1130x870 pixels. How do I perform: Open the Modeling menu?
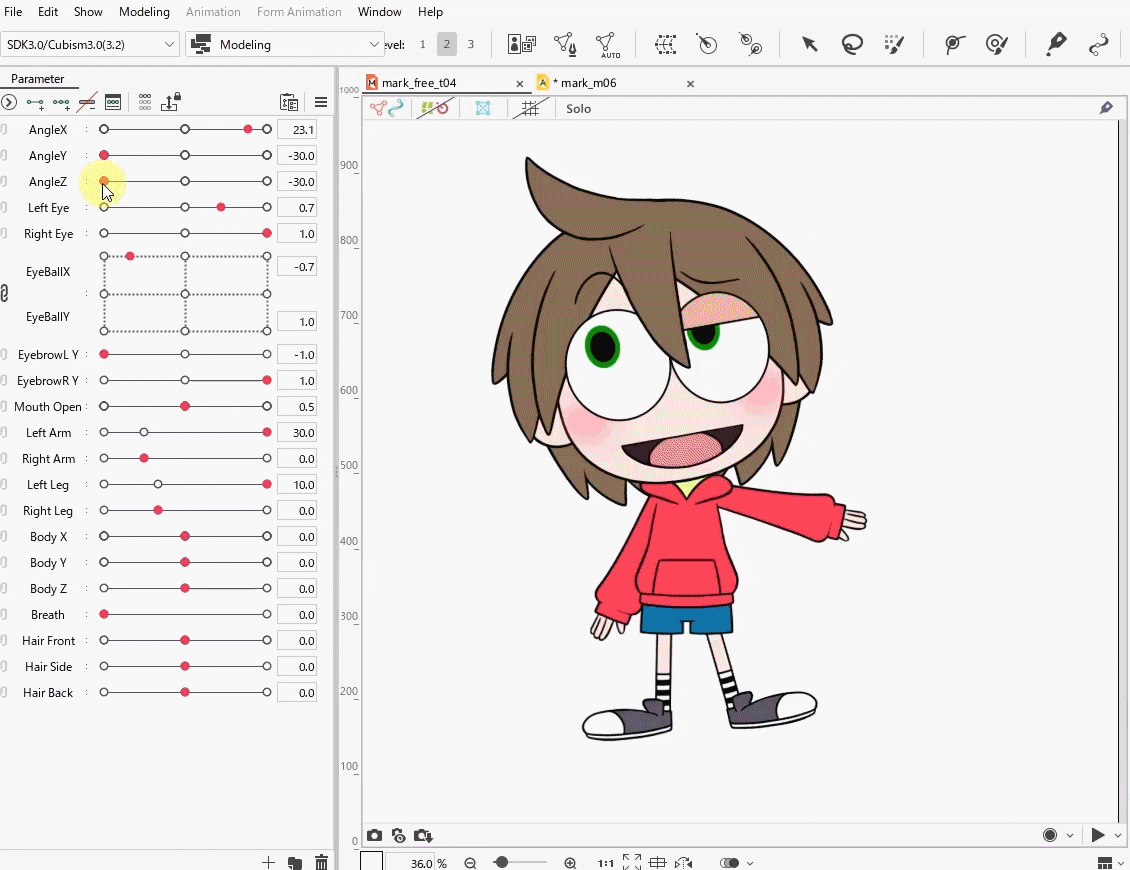click(x=144, y=12)
